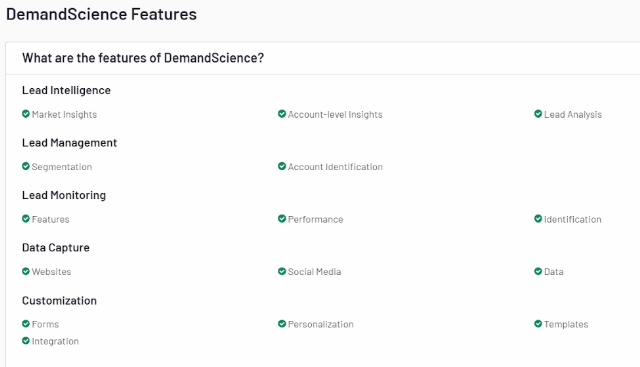Click the Forms feature label
This screenshot has height=367, width=640.
click(x=45, y=325)
